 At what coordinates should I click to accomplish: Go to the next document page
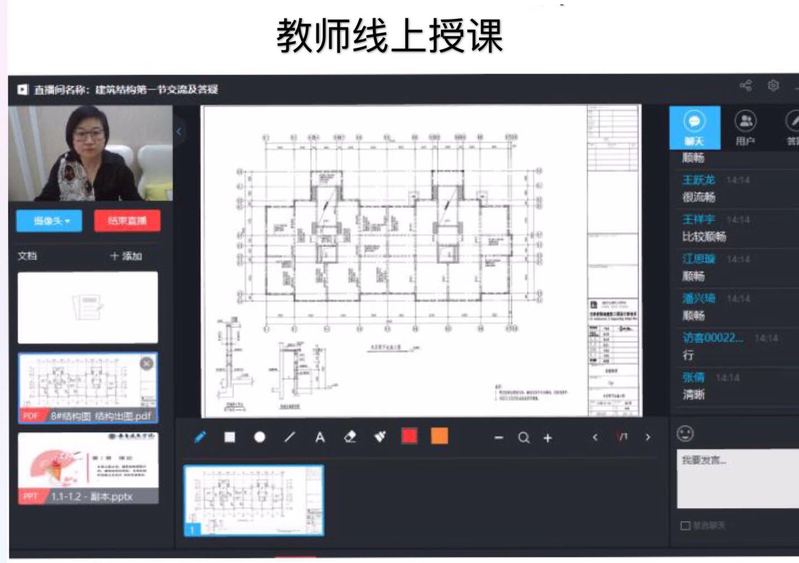[x=647, y=437]
